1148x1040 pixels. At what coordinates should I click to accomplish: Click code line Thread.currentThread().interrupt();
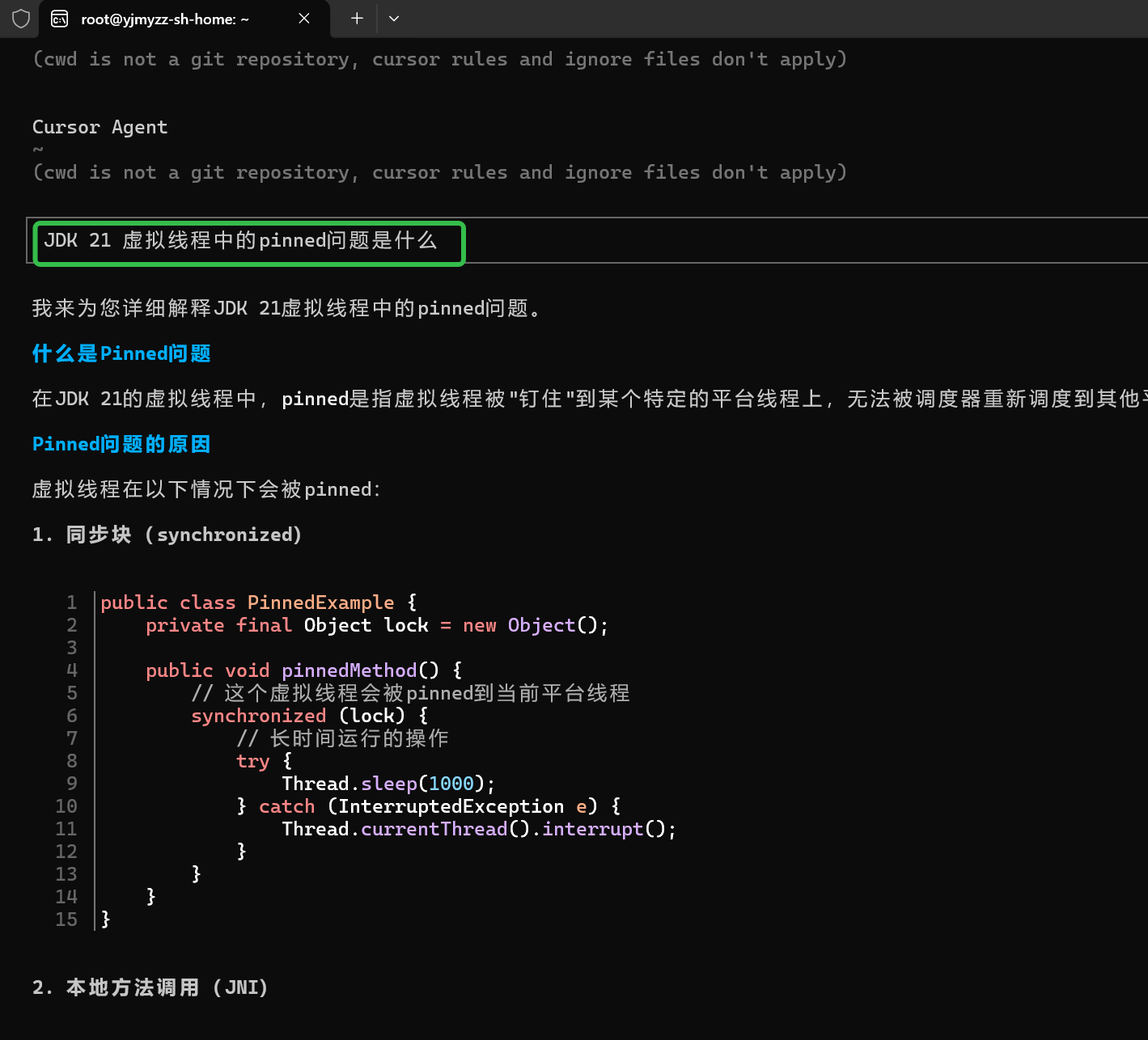click(x=479, y=829)
